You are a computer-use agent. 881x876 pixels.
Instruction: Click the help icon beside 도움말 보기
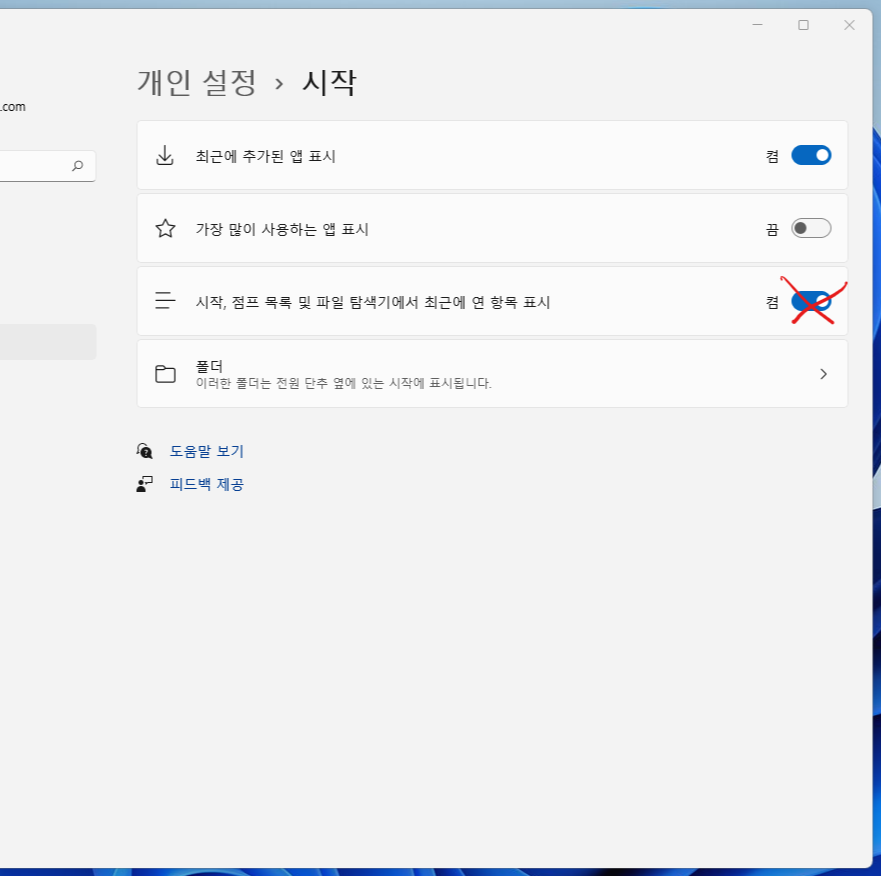[144, 451]
